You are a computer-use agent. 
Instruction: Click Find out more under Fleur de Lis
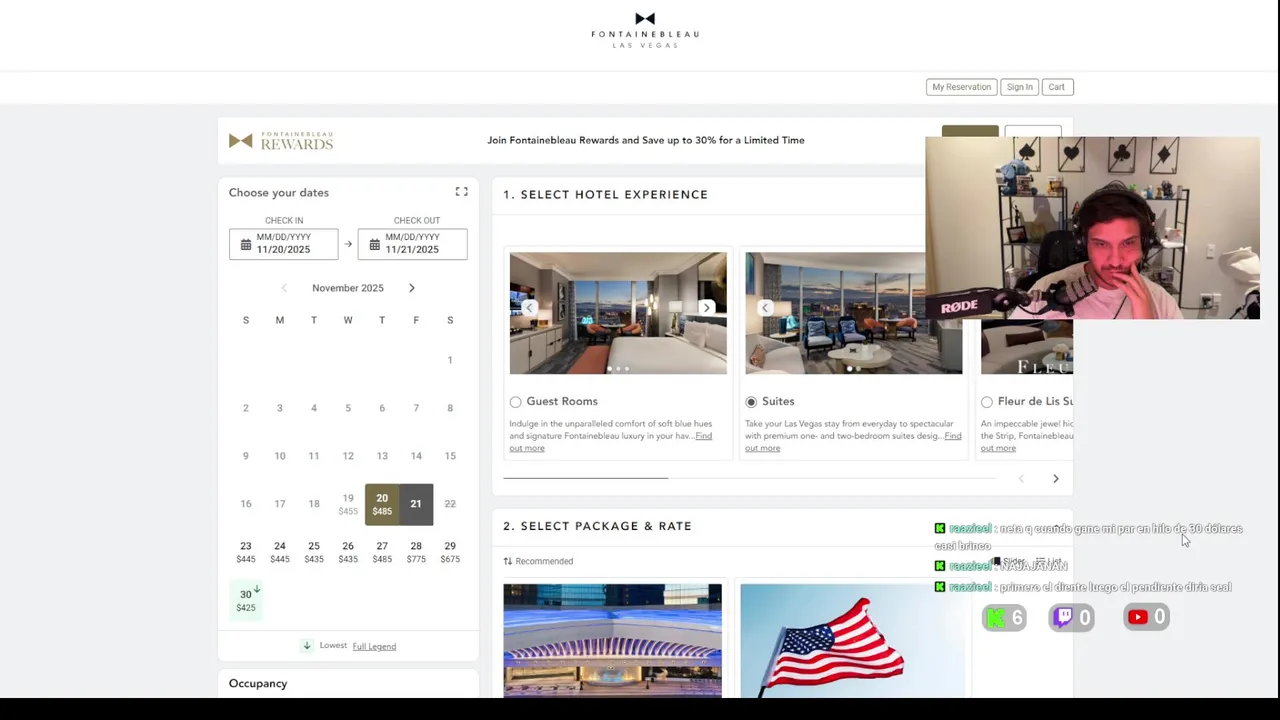coord(998,448)
